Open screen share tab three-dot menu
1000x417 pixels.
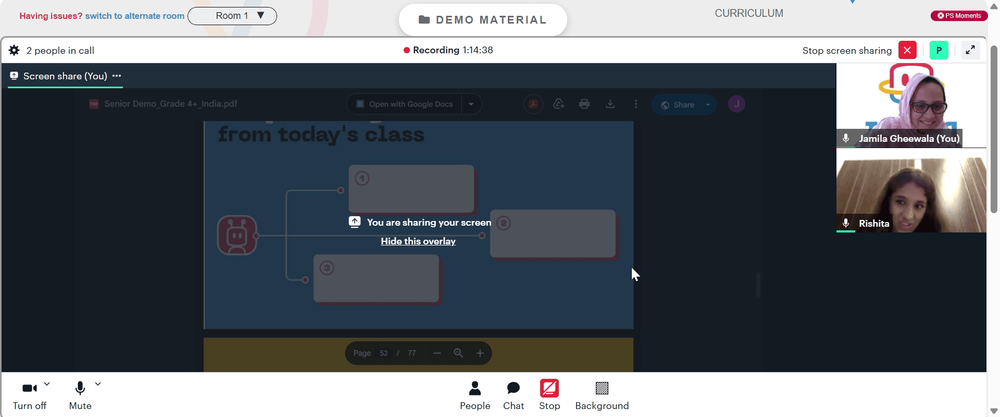click(117, 76)
